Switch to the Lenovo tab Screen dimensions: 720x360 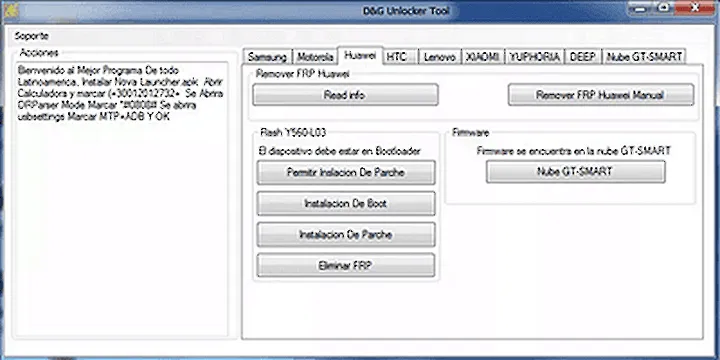point(440,57)
